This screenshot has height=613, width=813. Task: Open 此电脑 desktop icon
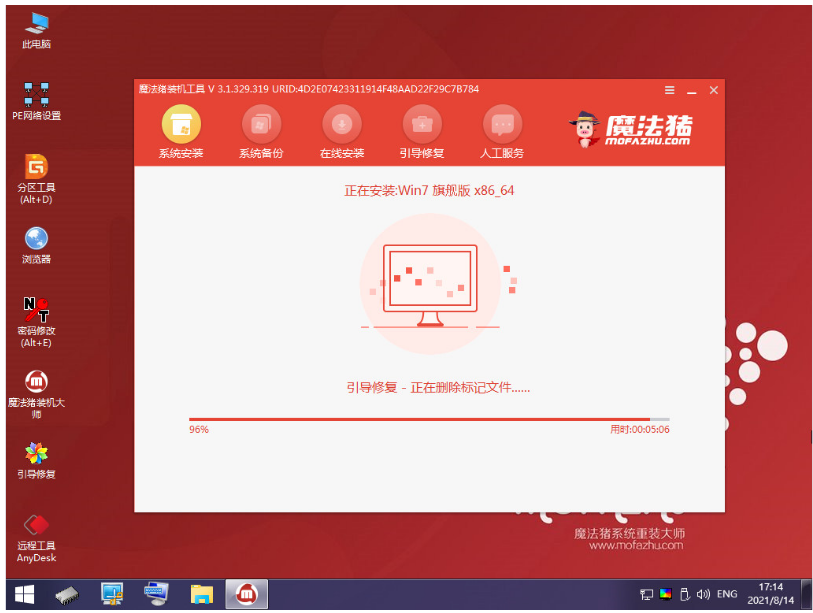(x=36, y=31)
